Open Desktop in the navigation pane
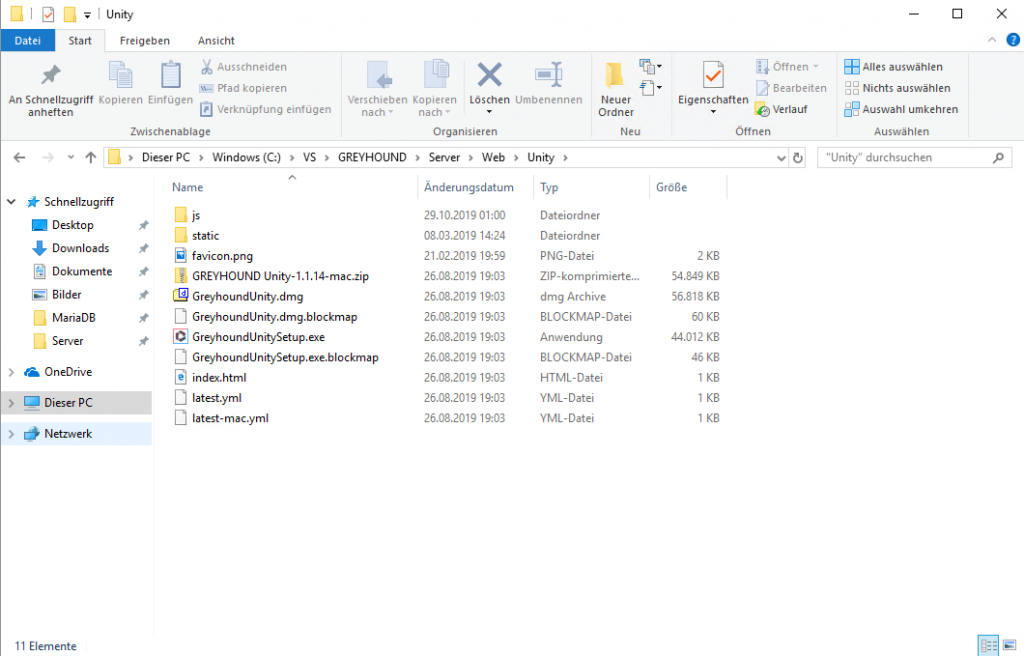Viewport: 1024px width, 656px height. coord(72,225)
